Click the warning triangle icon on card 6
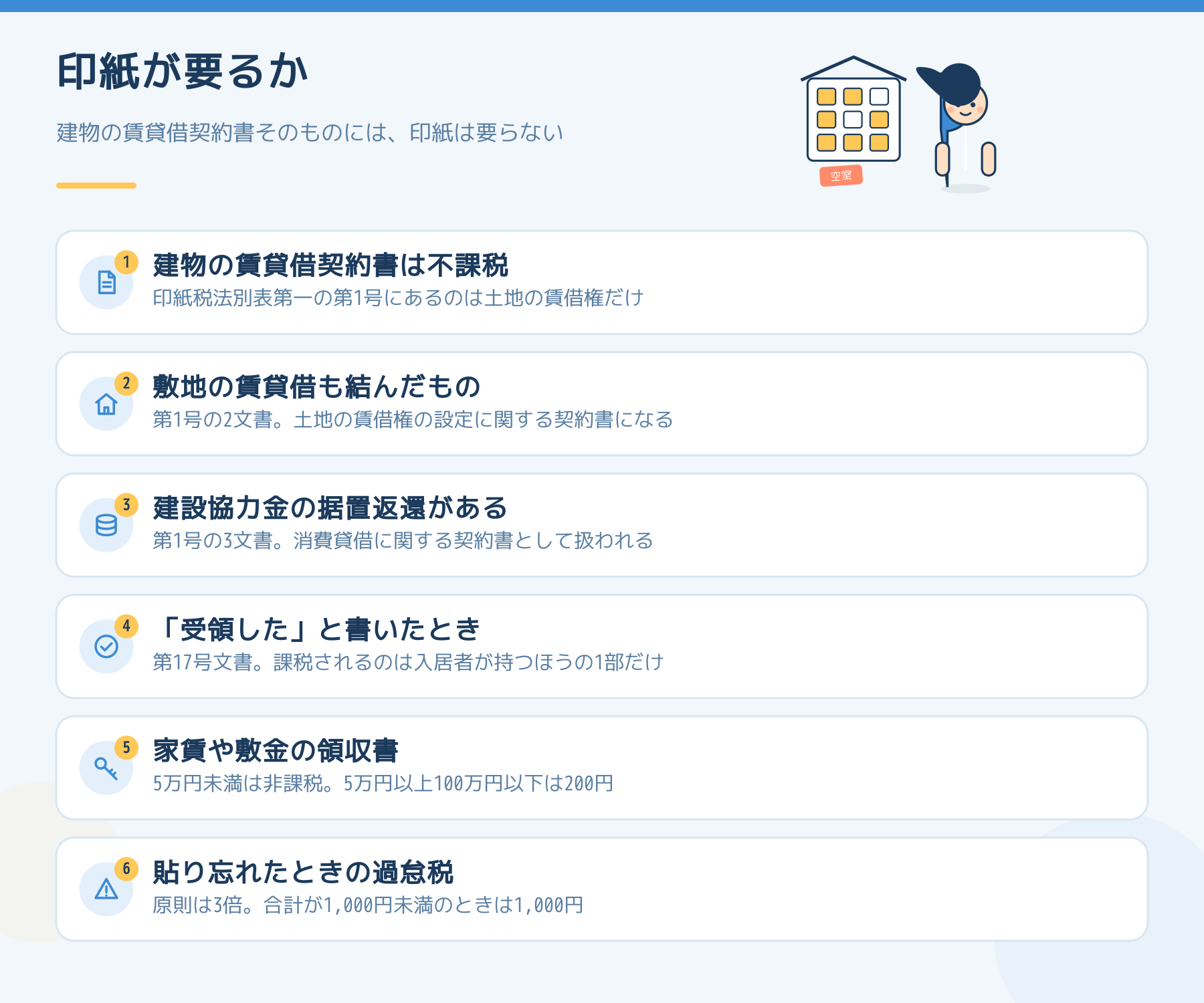 pyautogui.click(x=106, y=889)
